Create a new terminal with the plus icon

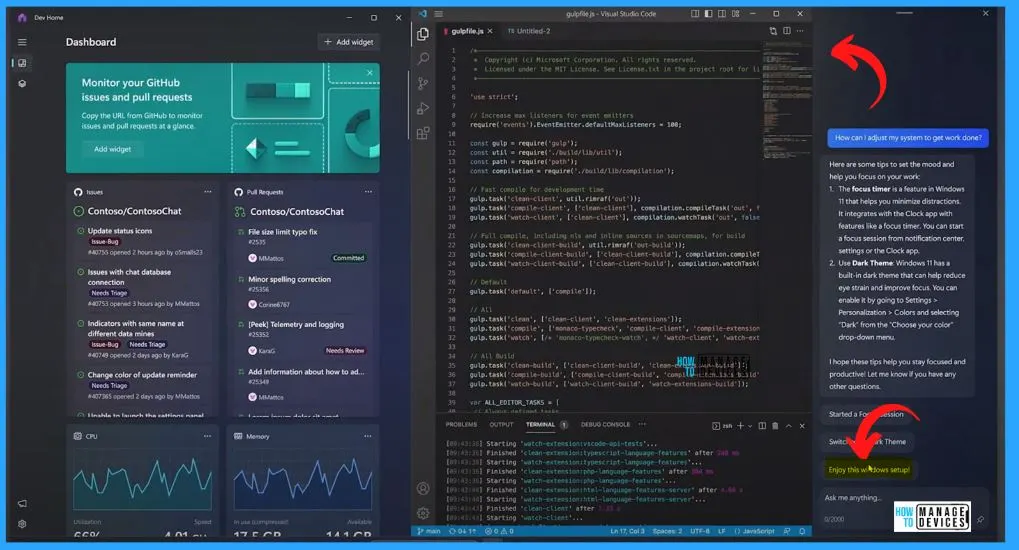point(740,426)
